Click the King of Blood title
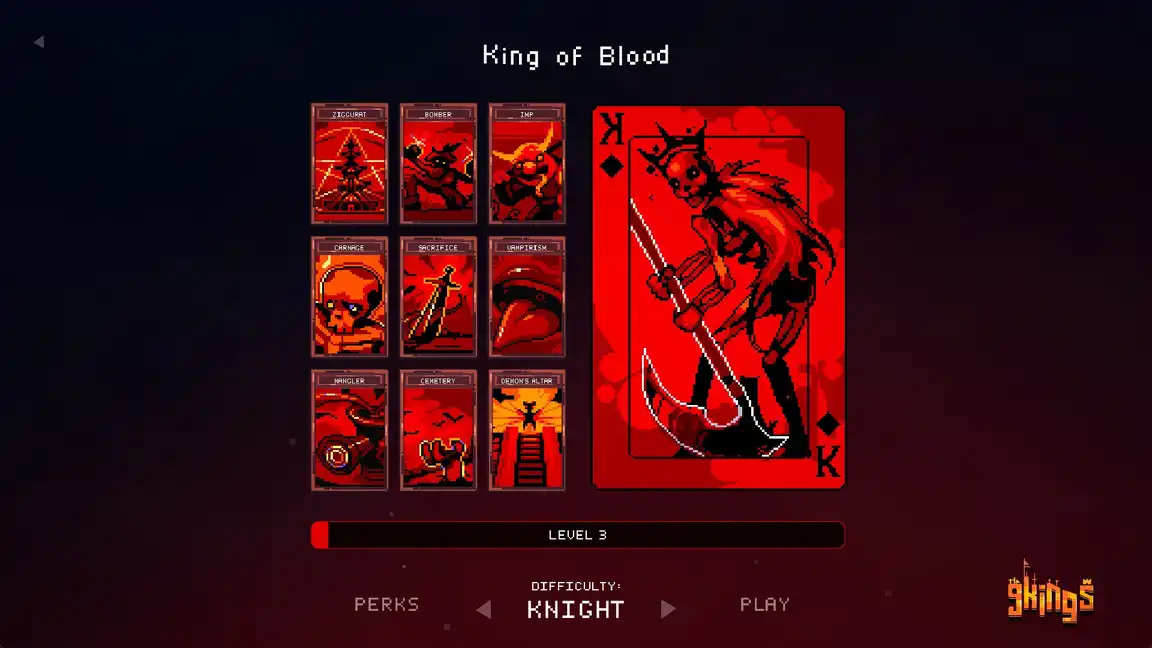The image size is (1152, 648). tap(576, 56)
